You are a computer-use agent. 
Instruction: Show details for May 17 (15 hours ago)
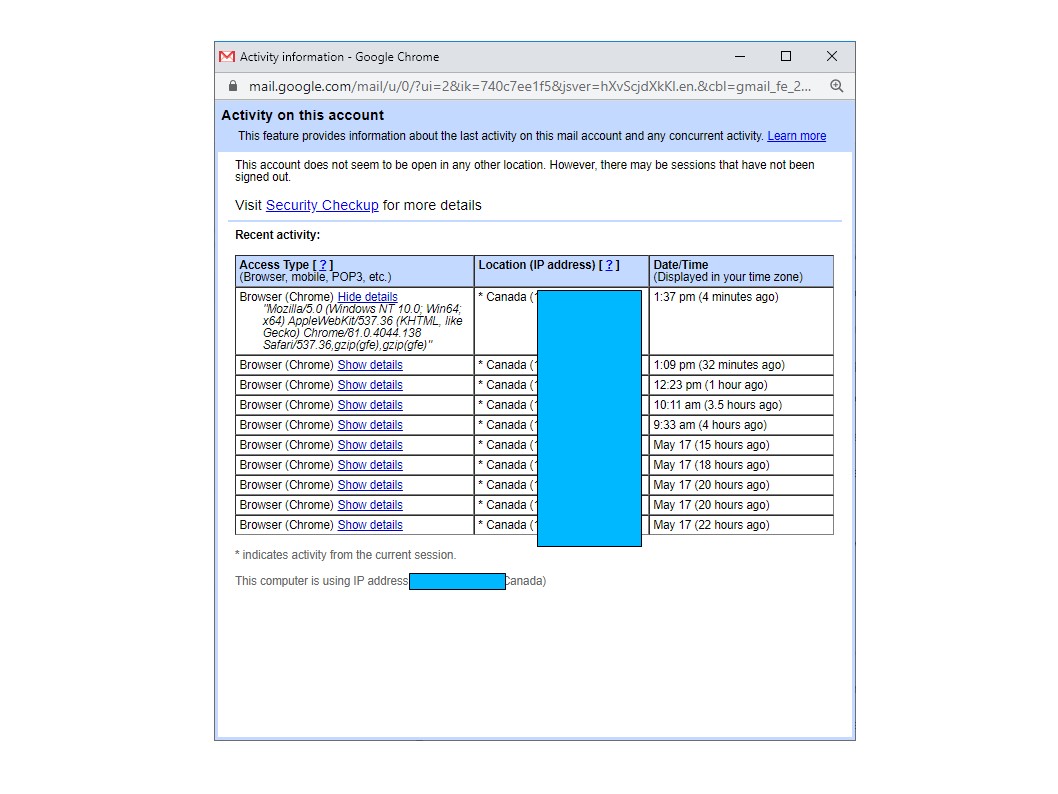pos(370,445)
